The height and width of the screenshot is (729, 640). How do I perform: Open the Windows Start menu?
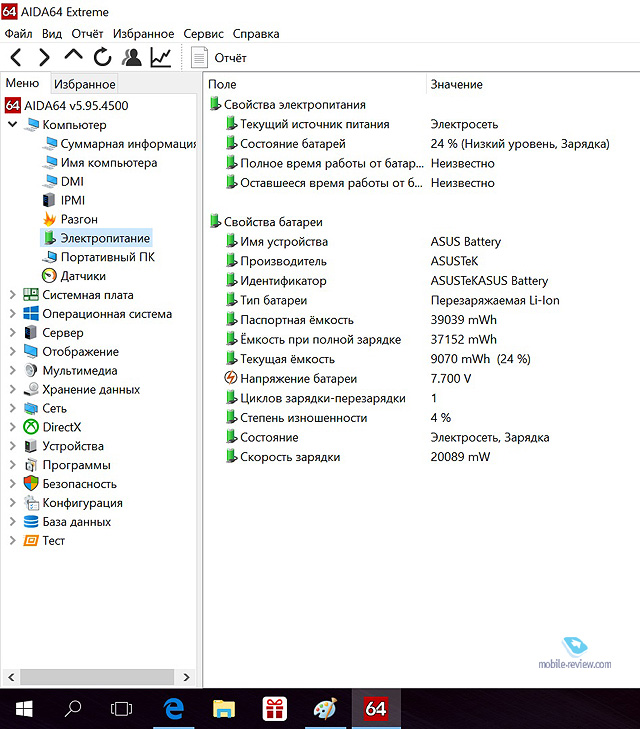pos(24,709)
